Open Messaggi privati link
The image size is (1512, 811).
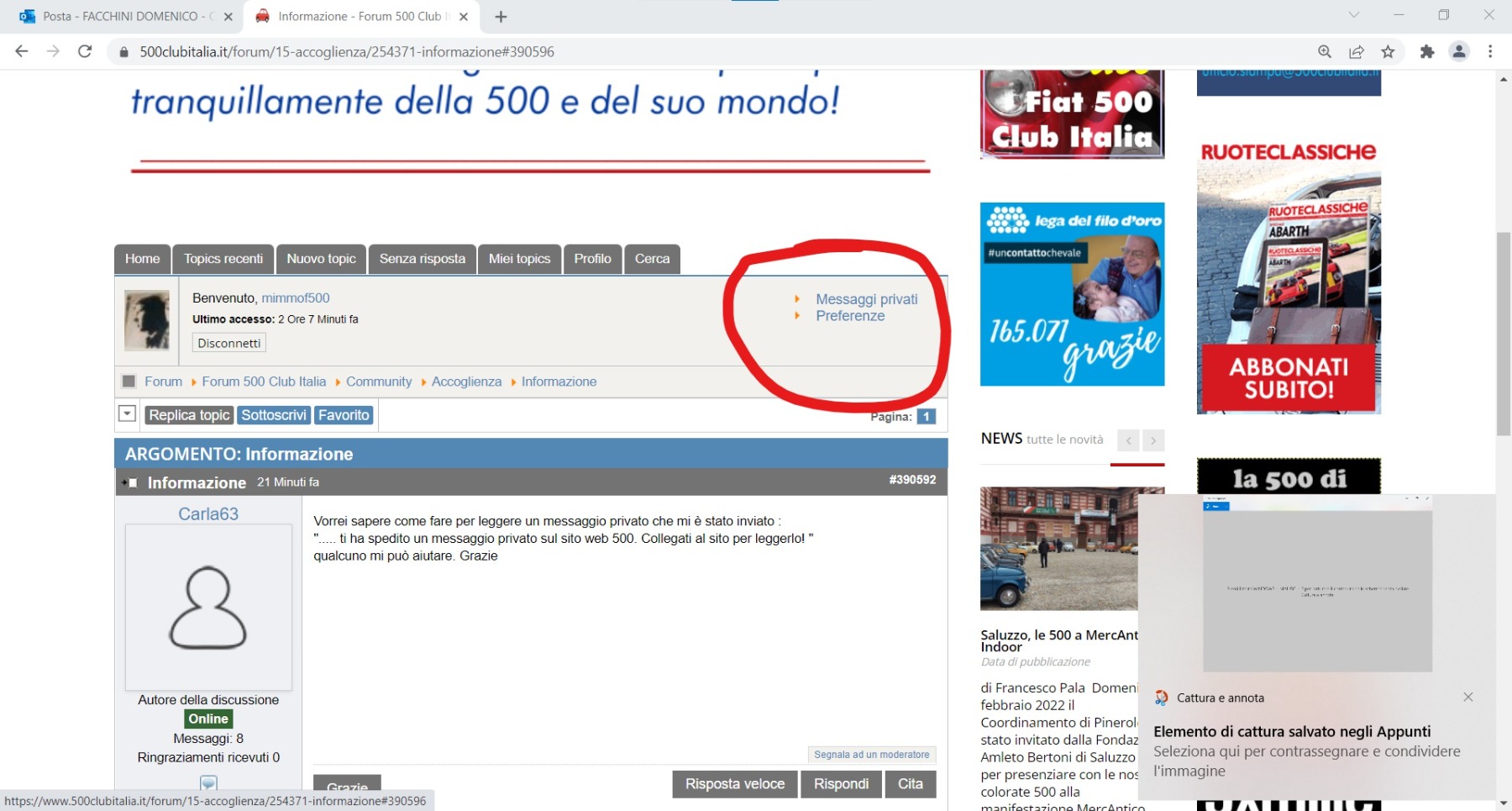point(867,299)
